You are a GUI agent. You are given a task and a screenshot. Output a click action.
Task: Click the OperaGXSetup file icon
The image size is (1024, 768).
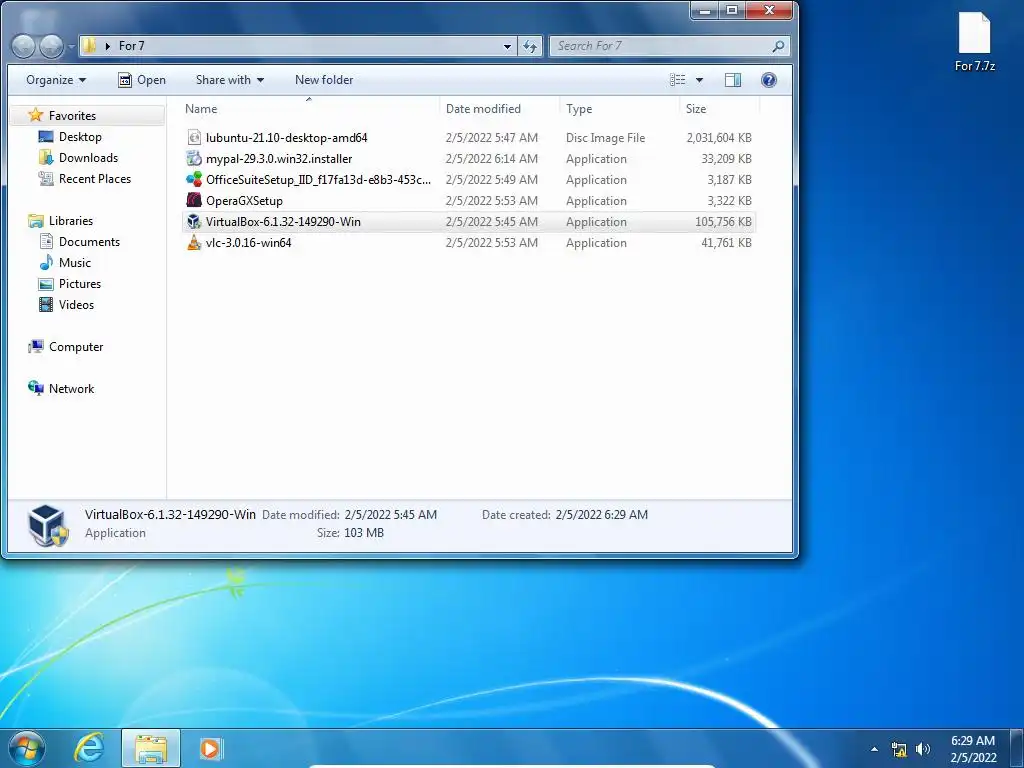[194, 200]
